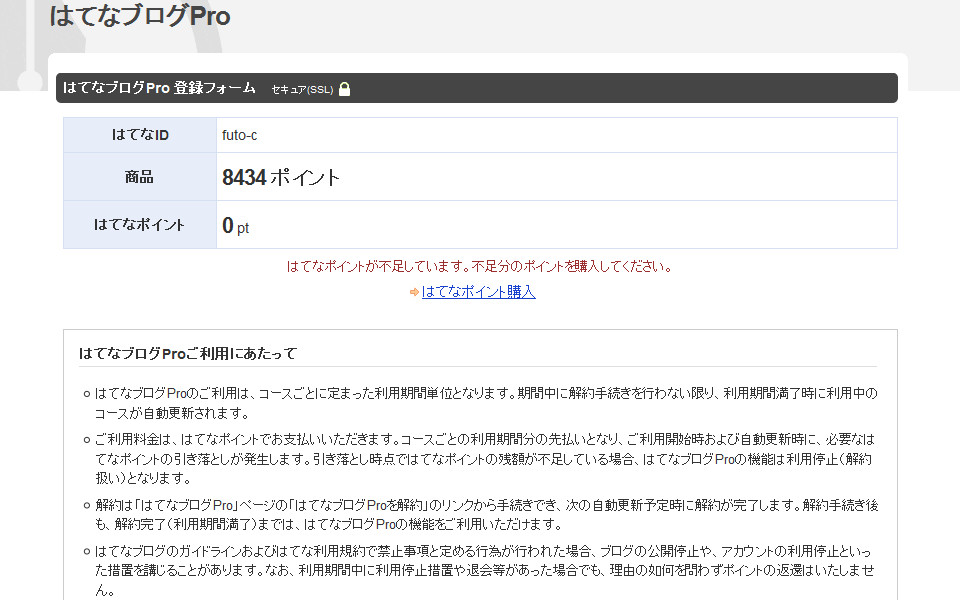Select the futo-c ID value
This screenshot has height=600, width=960.
(x=239, y=135)
